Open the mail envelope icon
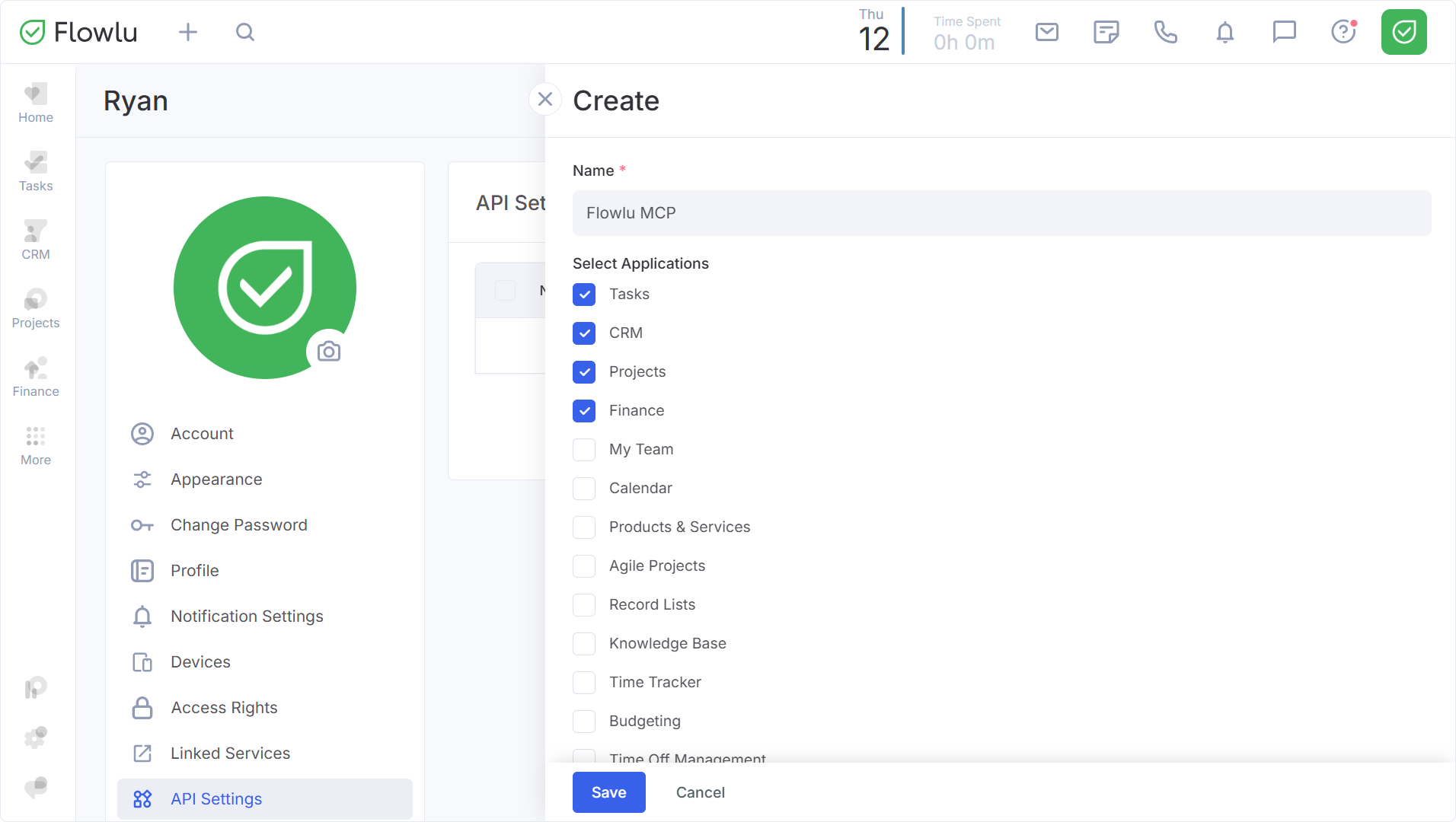The height and width of the screenshot is (822, 1456). [x=1046, y=32]
